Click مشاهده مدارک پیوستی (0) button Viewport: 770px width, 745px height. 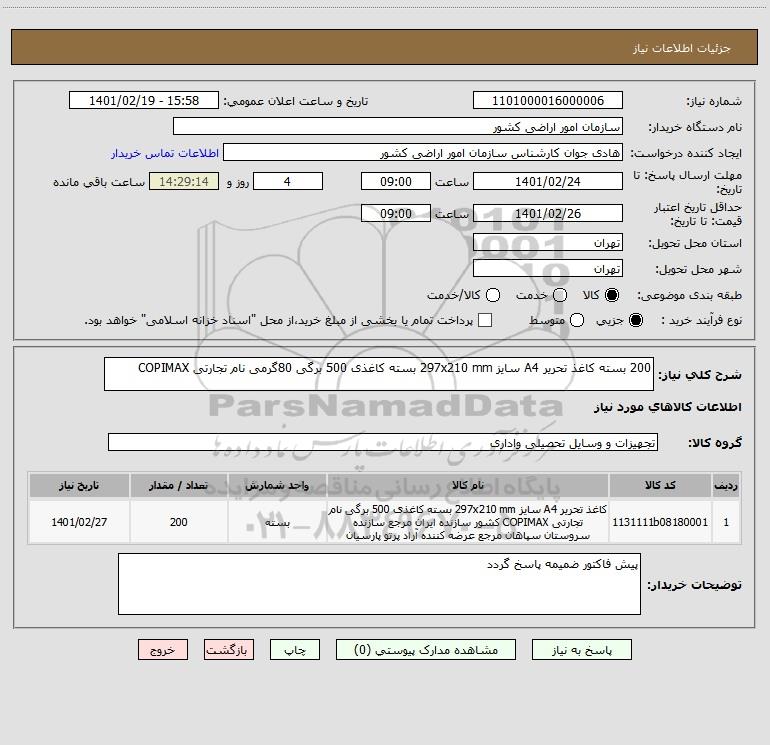coord(426,650)
